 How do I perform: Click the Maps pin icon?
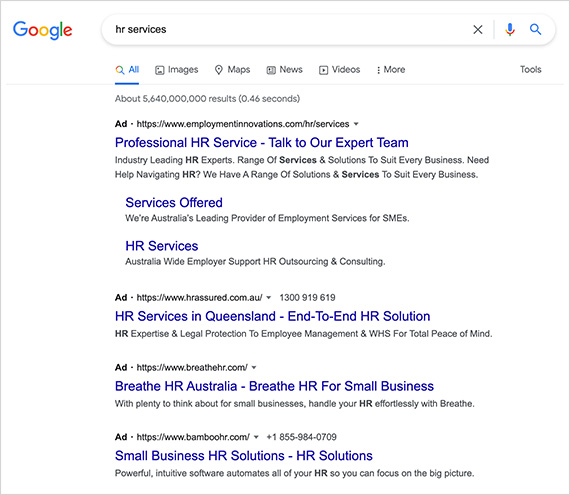click(218, 70)
